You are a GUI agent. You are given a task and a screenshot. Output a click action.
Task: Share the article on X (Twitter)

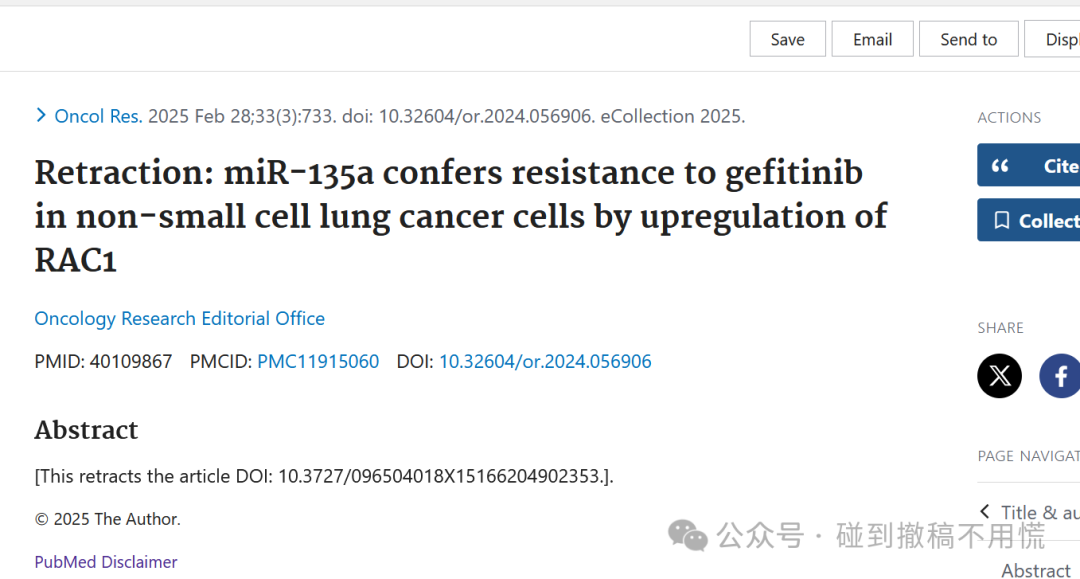(999, 376)
